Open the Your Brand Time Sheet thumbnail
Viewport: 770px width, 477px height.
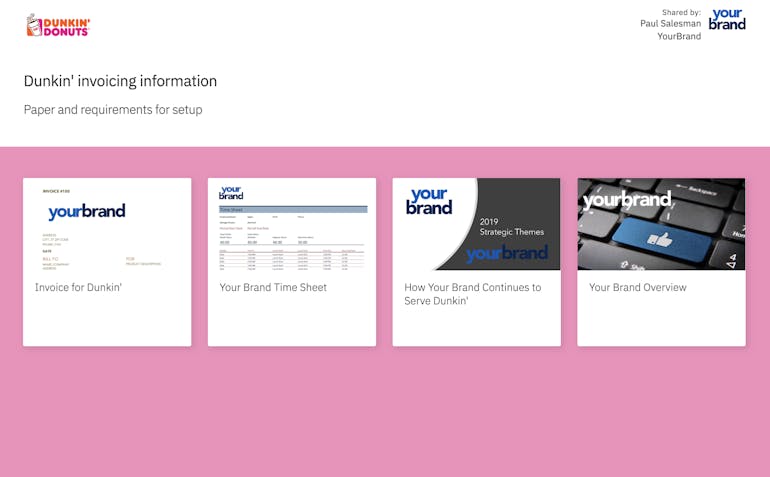pos(292,224)
